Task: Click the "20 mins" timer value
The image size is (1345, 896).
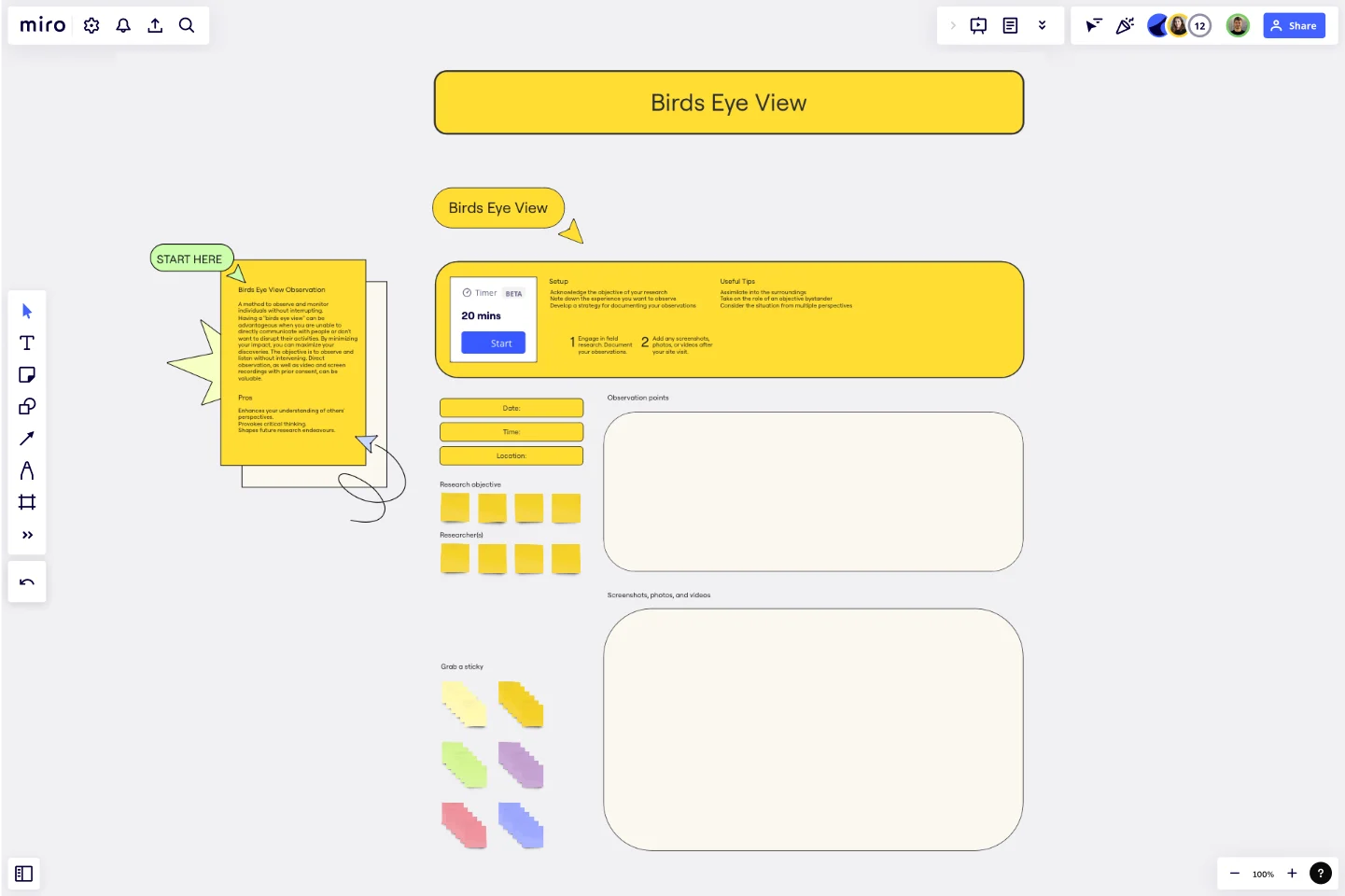Action: [x=481, y=315]
